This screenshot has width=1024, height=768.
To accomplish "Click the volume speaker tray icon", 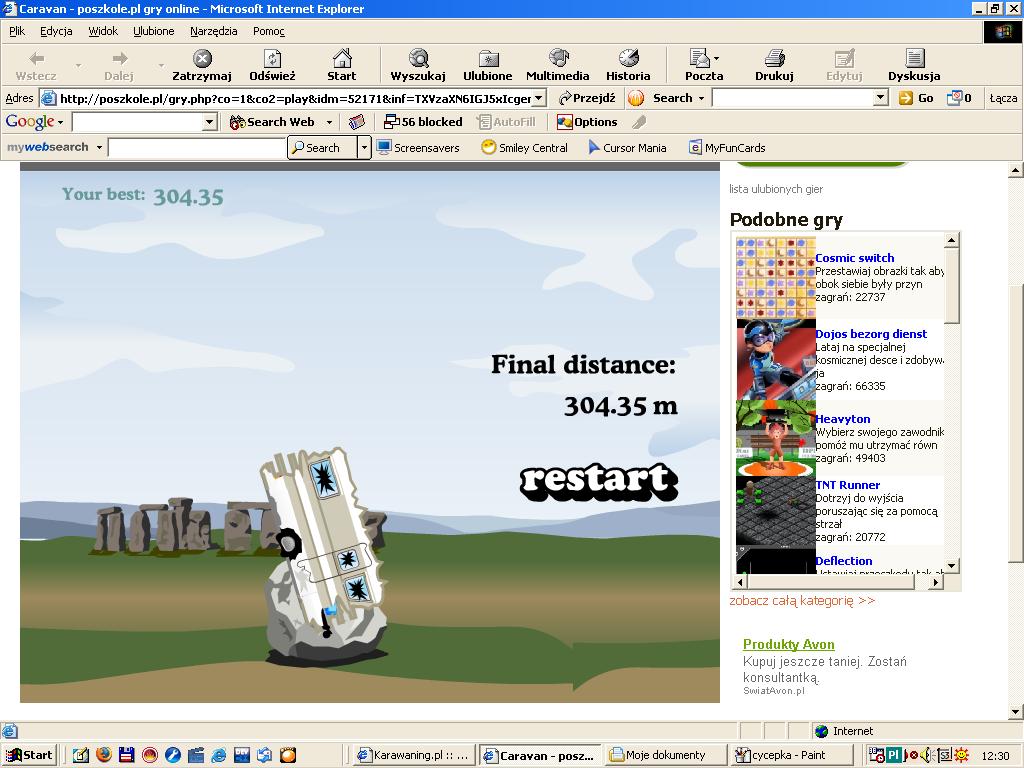I will click(926, 755).
